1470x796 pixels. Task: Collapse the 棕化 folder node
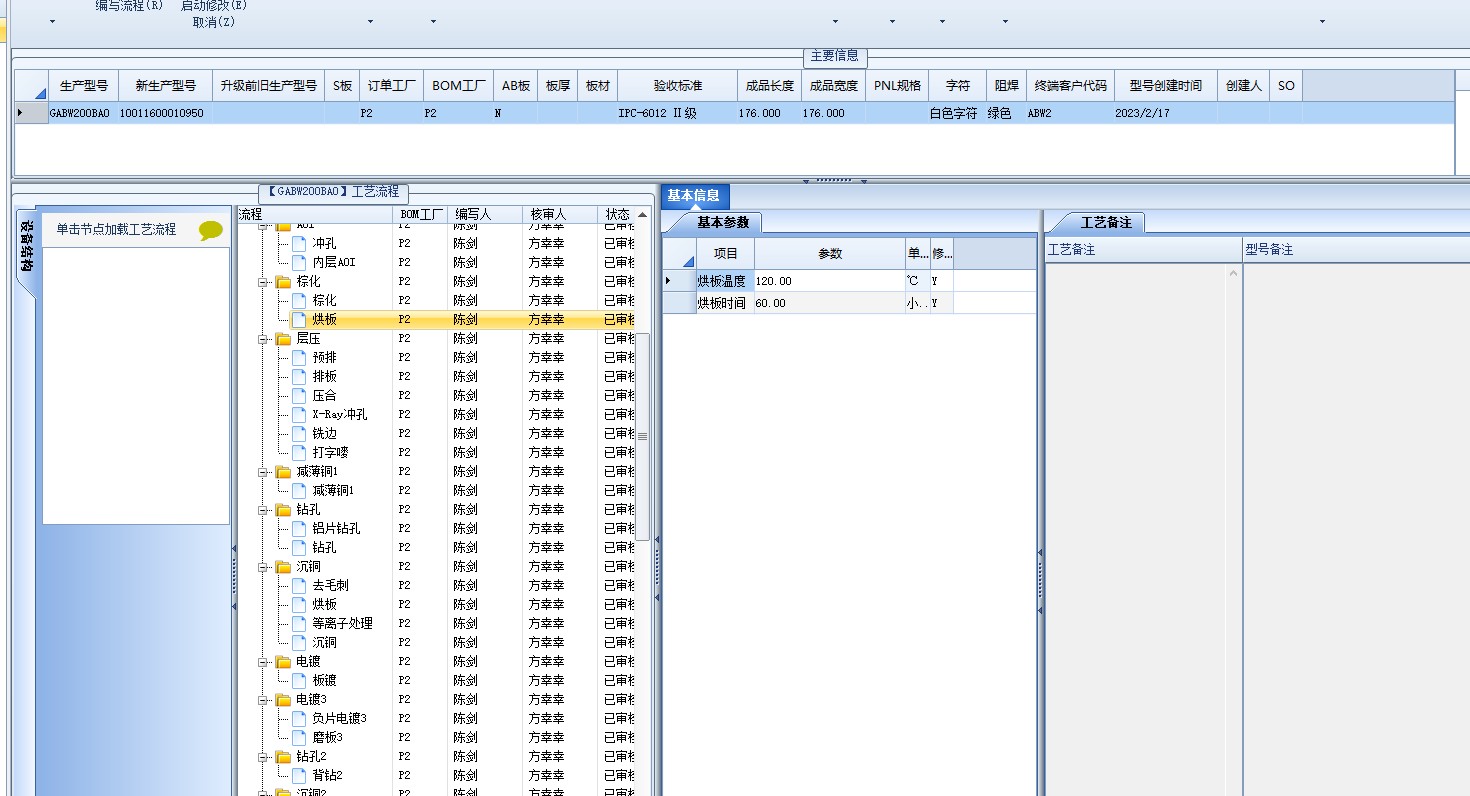(263, 282)
